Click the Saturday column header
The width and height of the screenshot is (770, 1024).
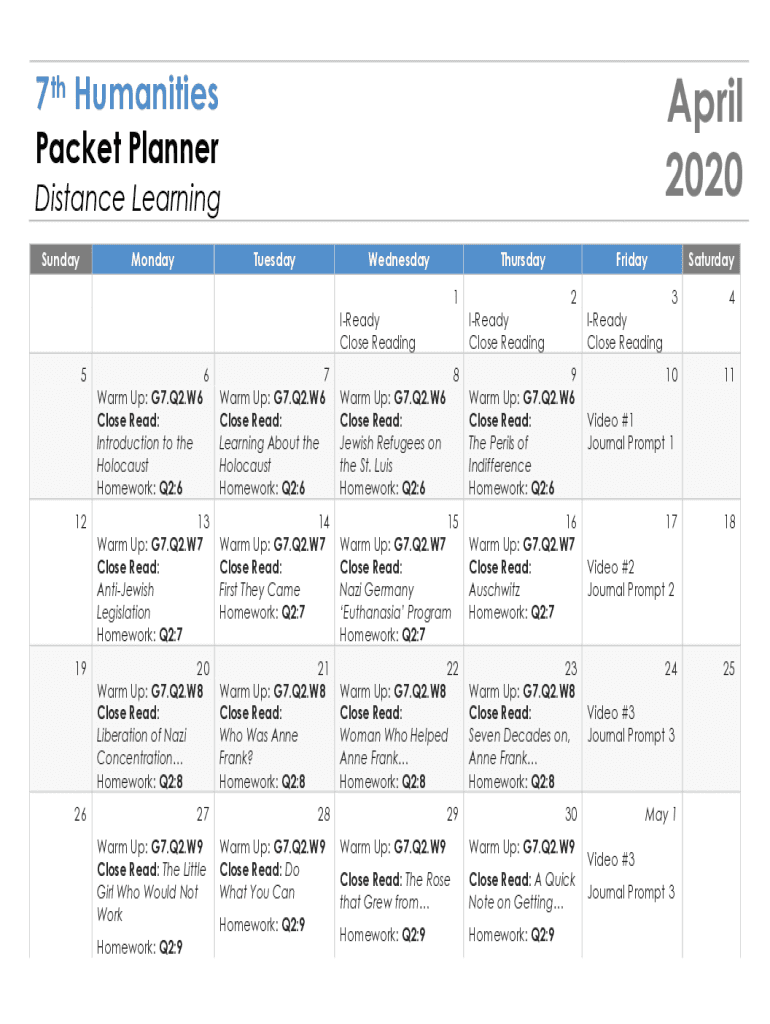[711, 260]
